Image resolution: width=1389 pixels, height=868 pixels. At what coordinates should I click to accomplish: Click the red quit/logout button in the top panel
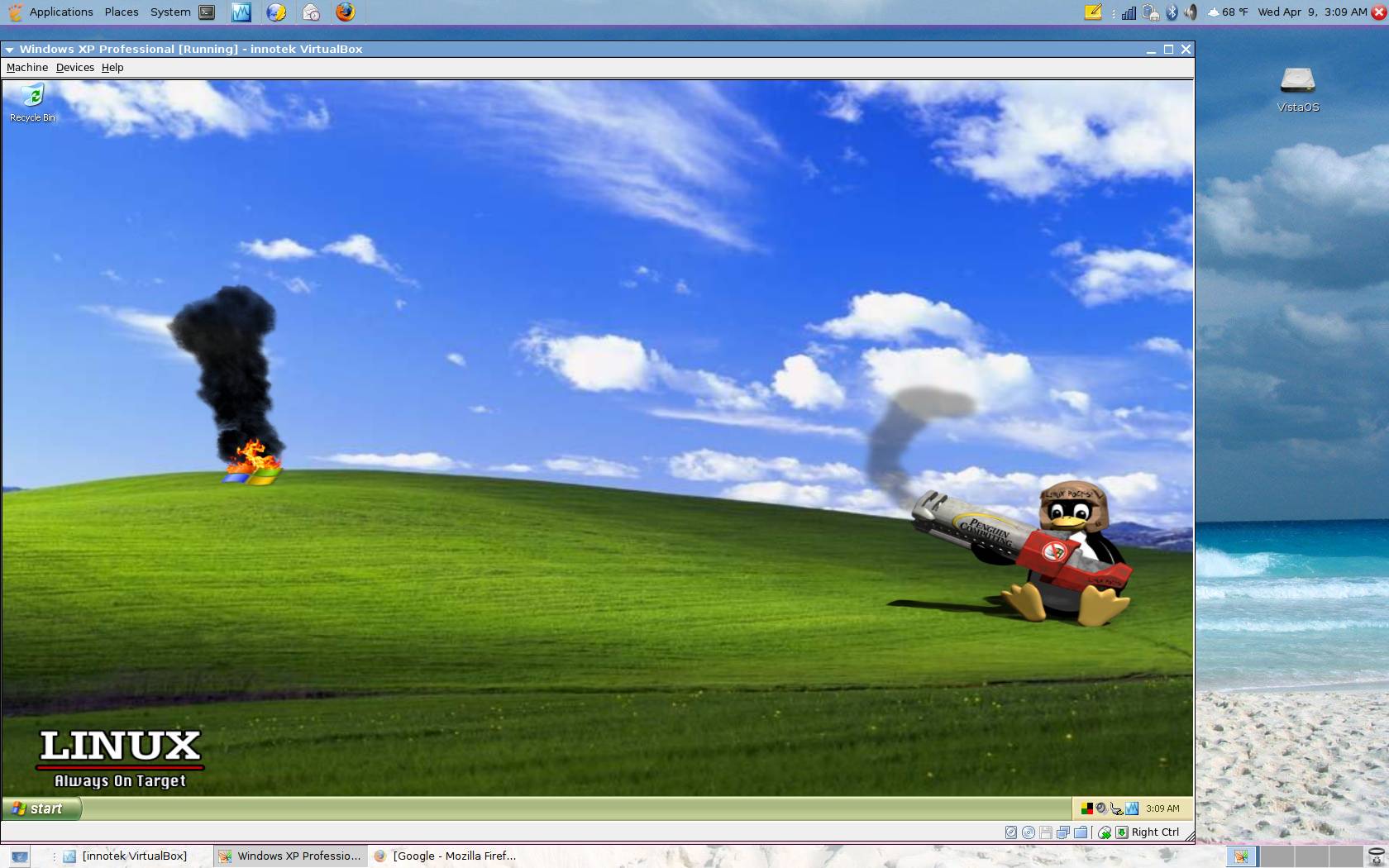1379,12
